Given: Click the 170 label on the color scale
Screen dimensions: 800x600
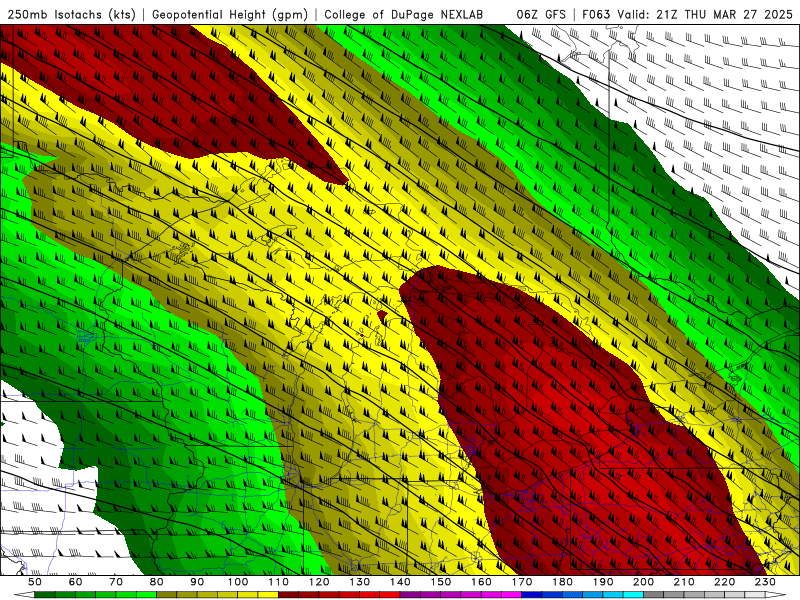Looking at the screenshot, I should tap(521, 582).
